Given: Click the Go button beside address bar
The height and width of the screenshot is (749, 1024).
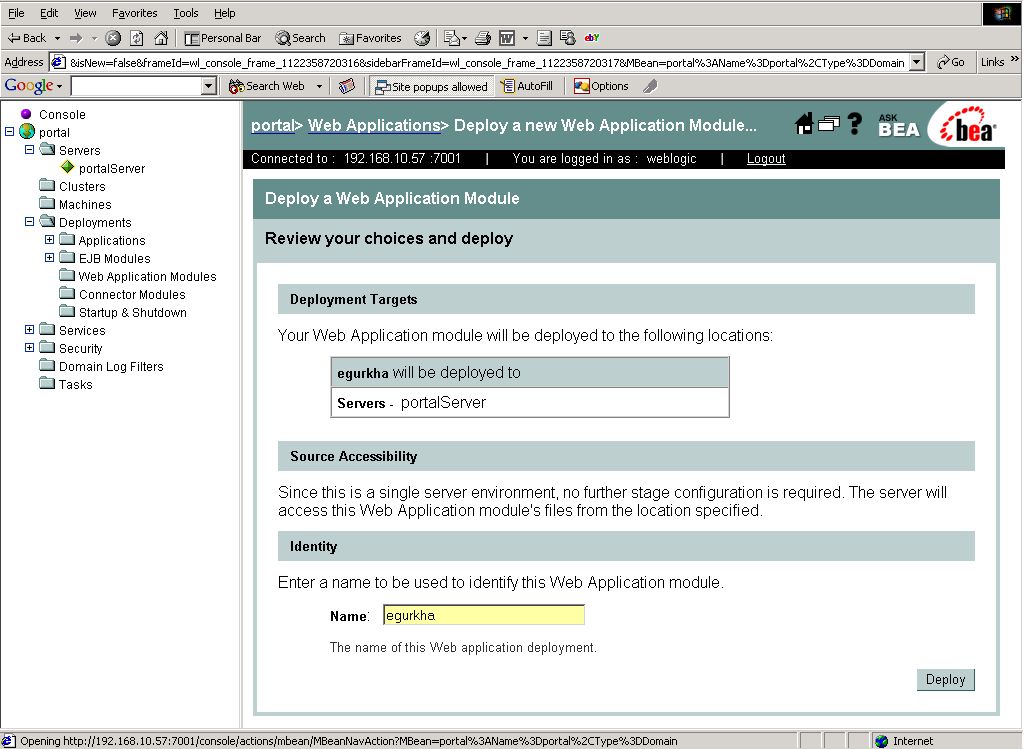Looking at the screenshot, I should (951, 62).
